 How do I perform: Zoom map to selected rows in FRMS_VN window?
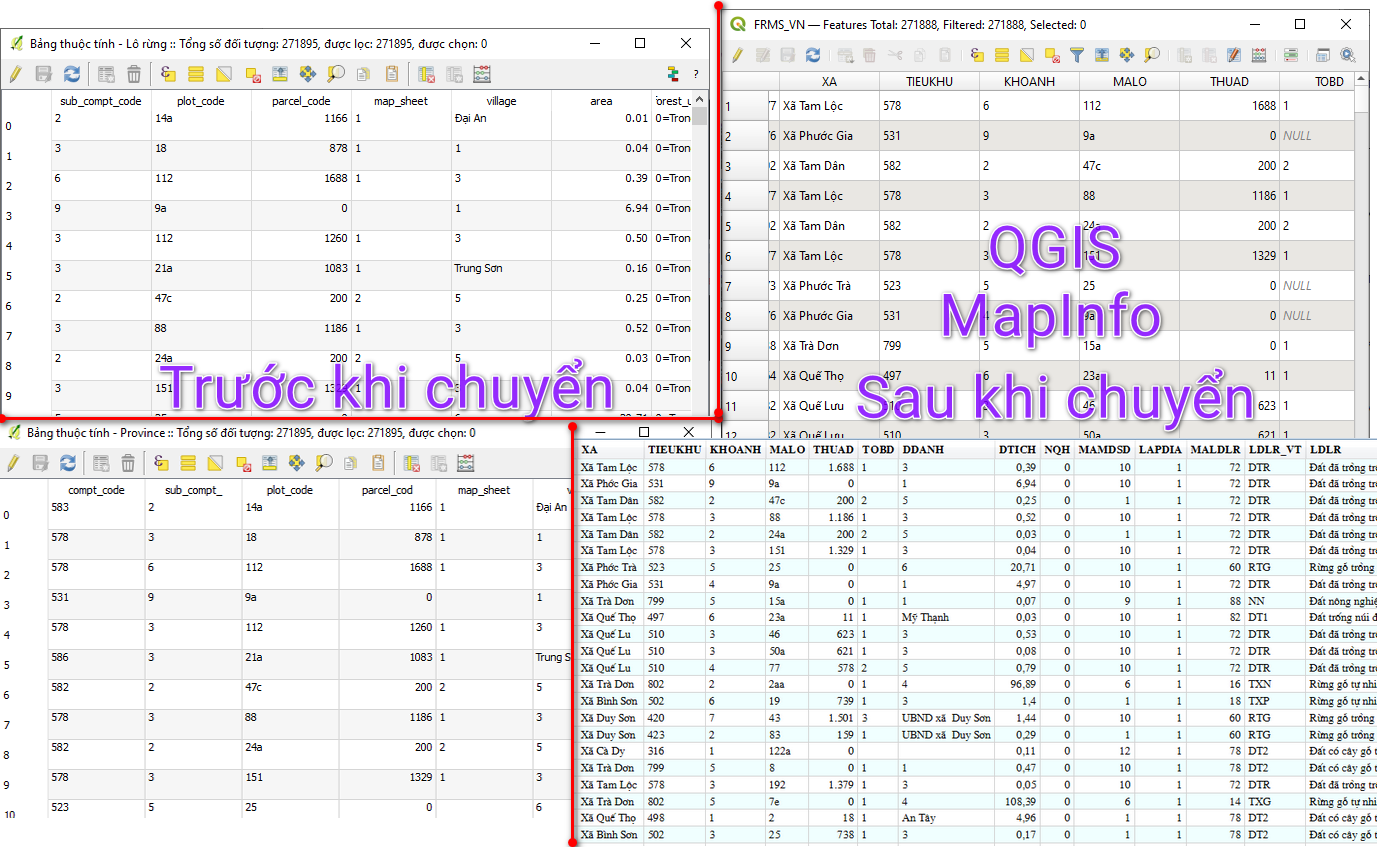click(x=1152, y=55)
